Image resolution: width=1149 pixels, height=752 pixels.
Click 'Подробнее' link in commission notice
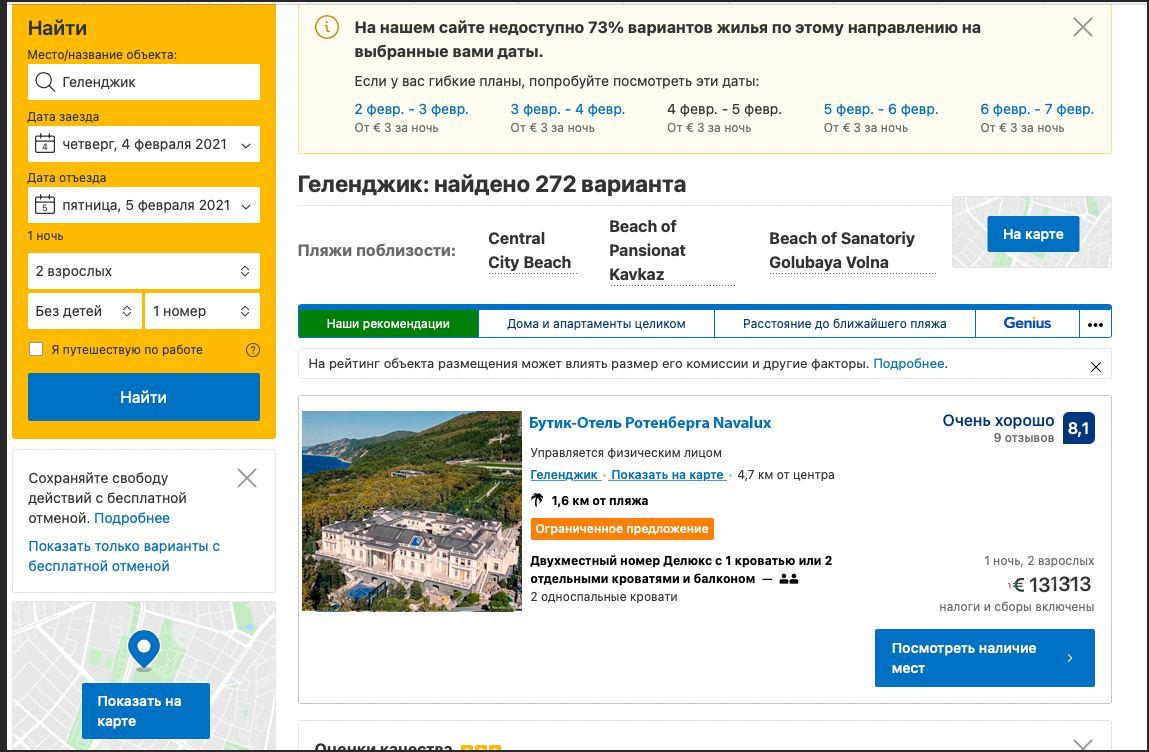click(909, 364)
